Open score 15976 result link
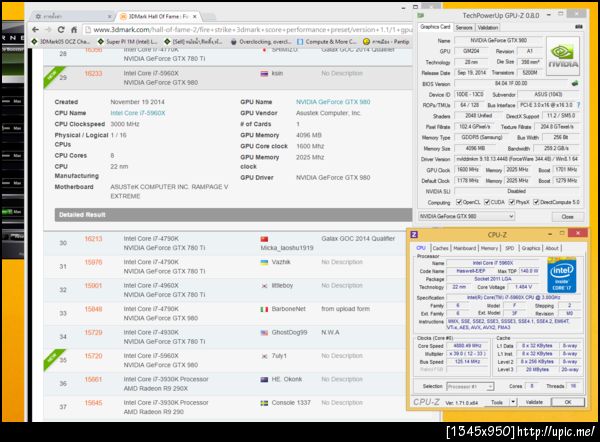 93,262
